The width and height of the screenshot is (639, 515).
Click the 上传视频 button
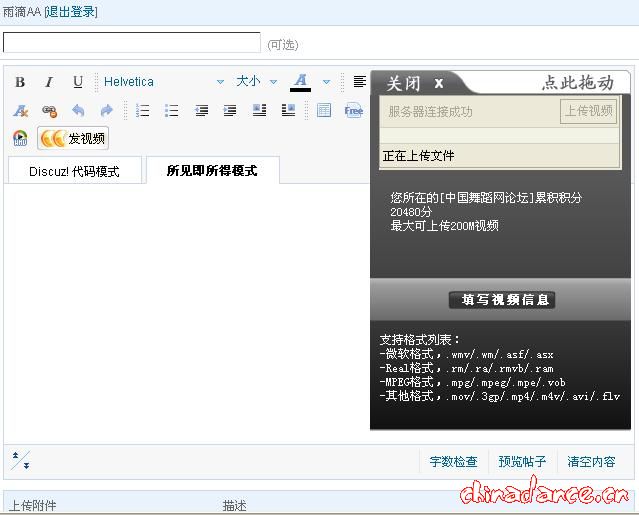point(588,111)
